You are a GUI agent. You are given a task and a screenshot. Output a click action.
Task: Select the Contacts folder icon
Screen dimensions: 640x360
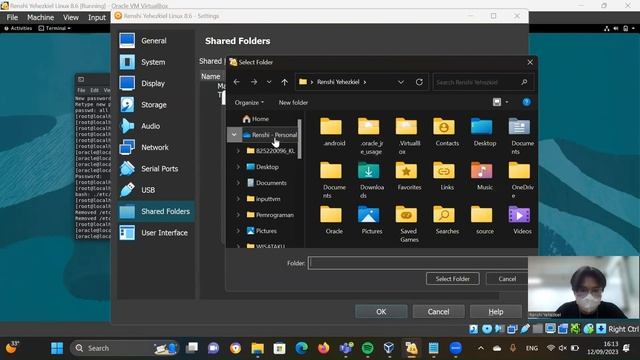point(444,127)
